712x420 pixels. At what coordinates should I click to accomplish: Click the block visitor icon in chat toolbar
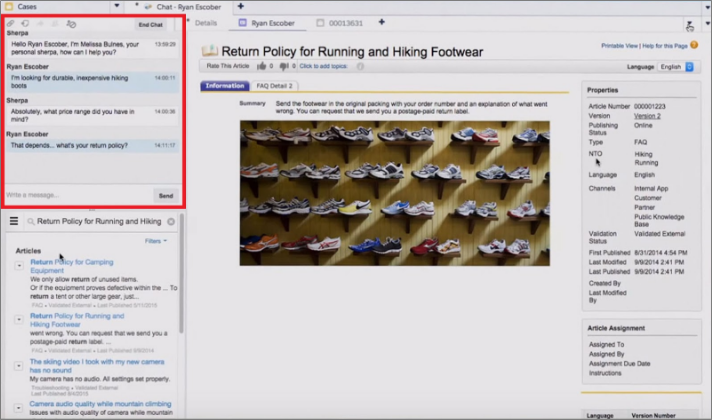[x=71, y=24]
